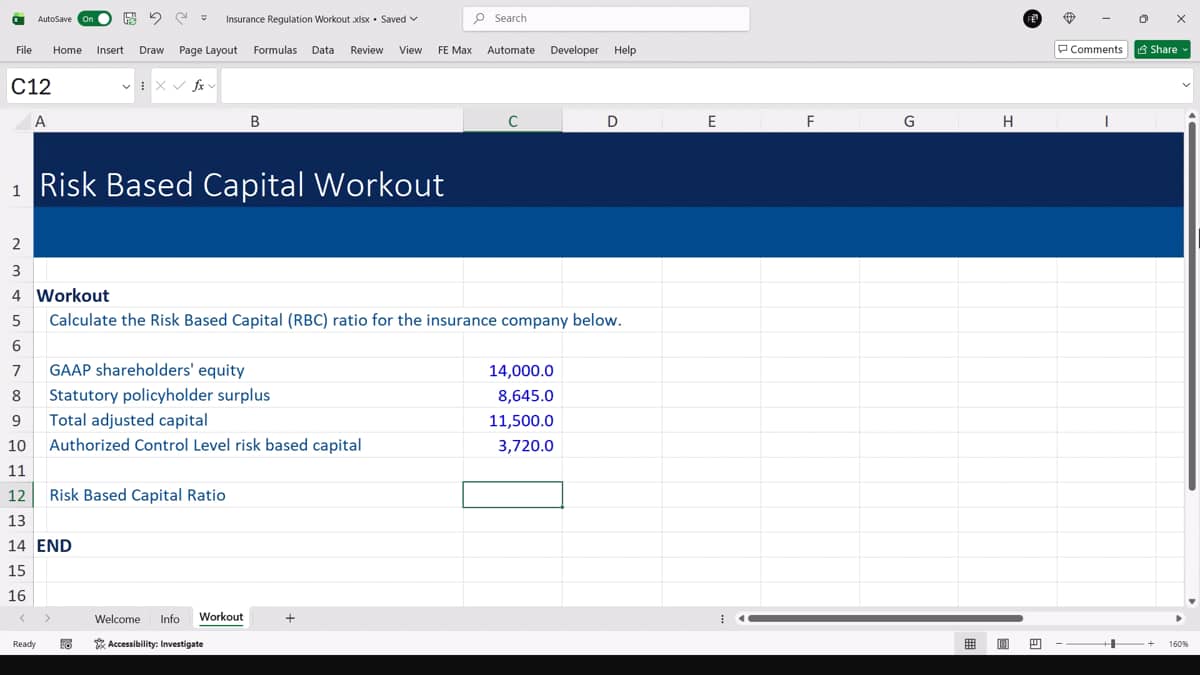The height and width of the screenshot is (675, 1200).
Task: Go to the Page Layout tab
Action: click(x=208, y=50)
